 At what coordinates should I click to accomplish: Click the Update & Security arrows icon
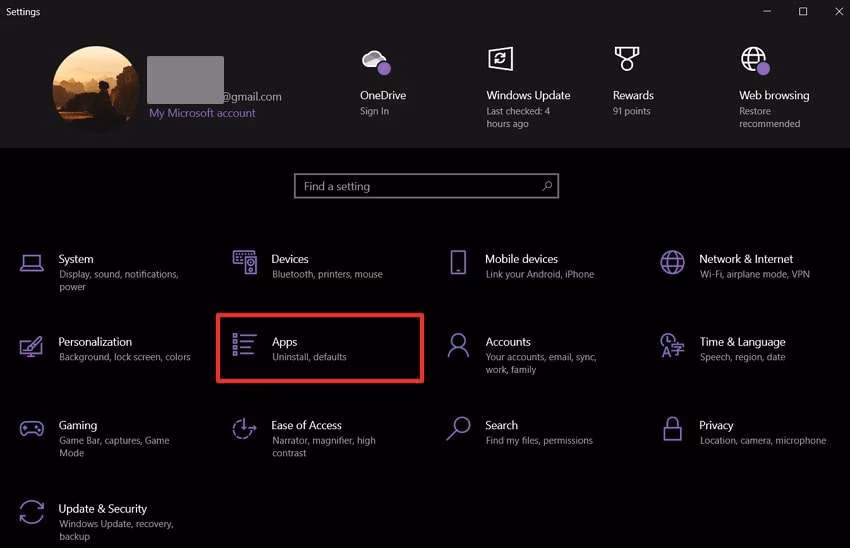coord(31,512)
